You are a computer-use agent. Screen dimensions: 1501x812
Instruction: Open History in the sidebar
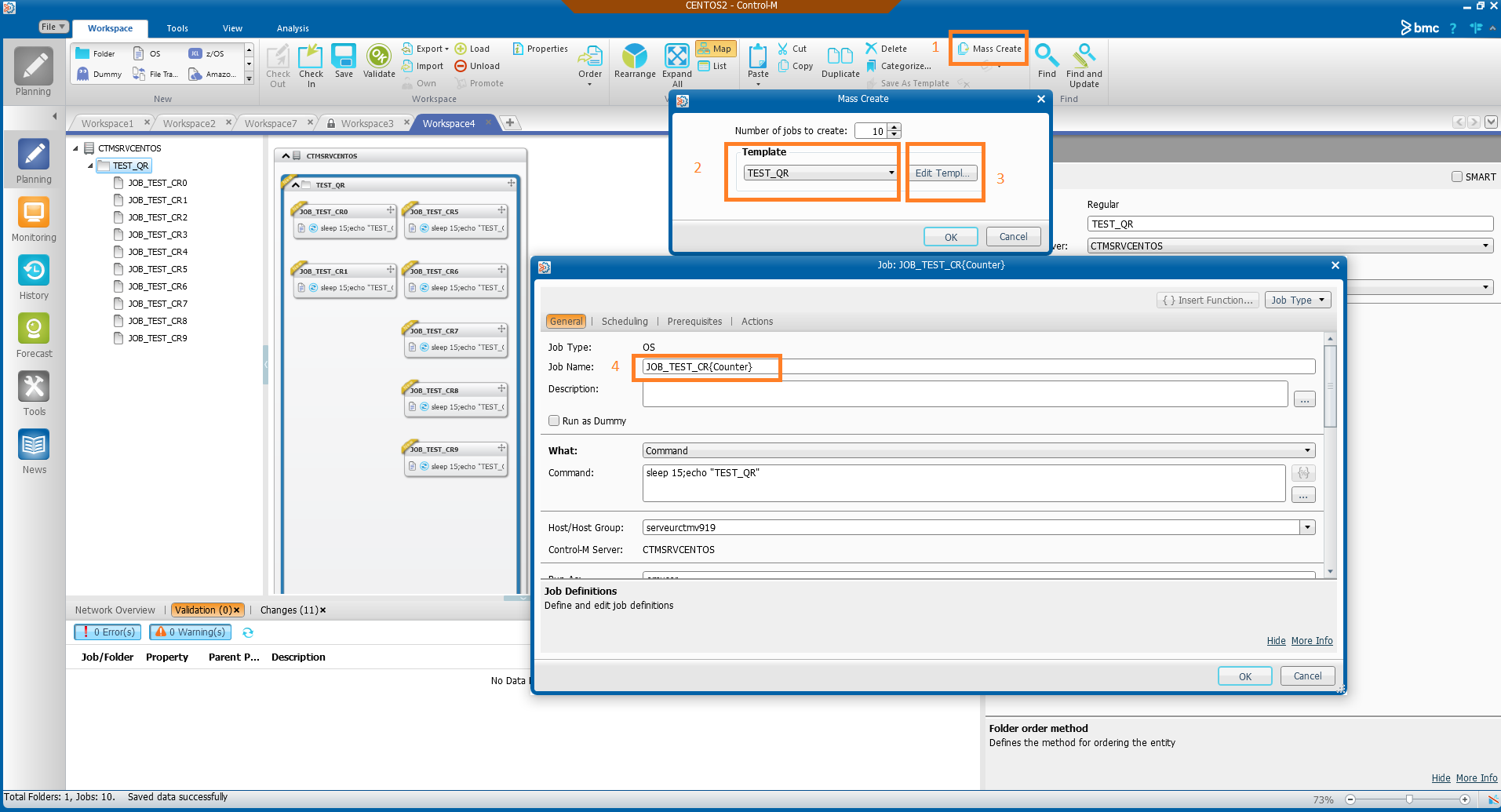(x=34, y=277)
